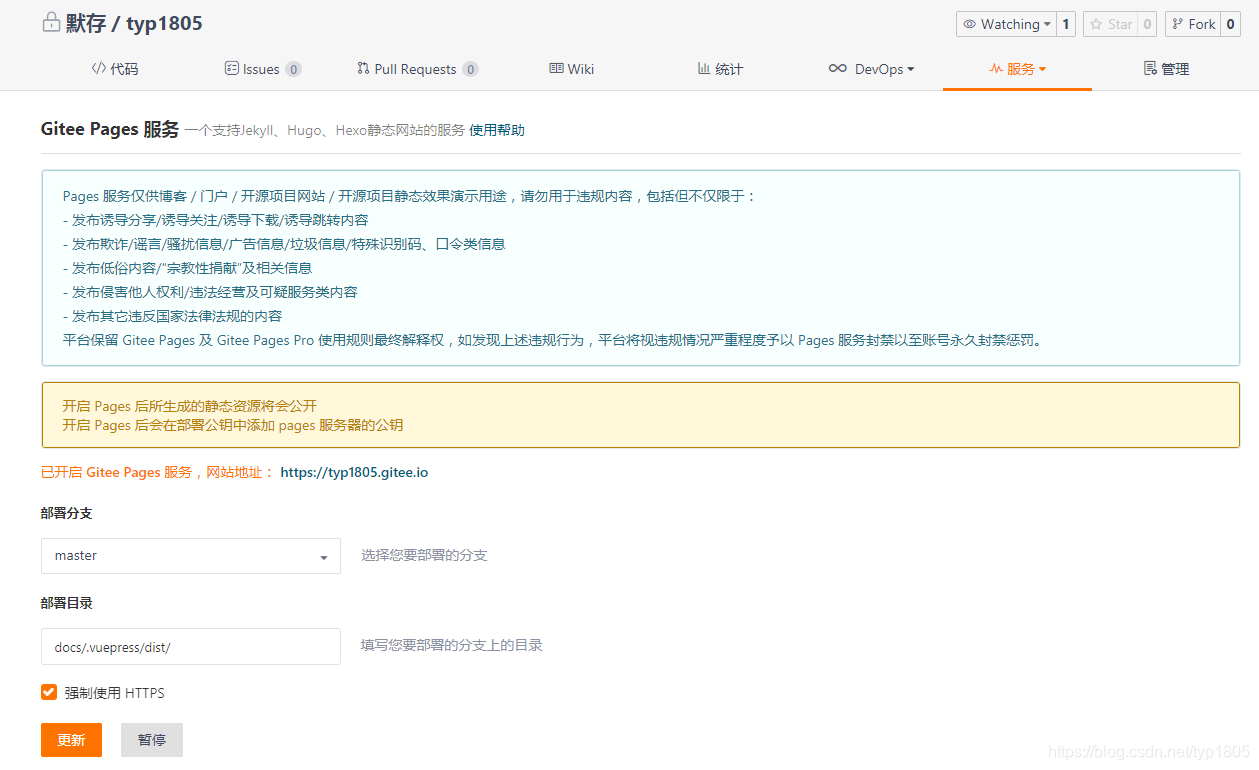Viewport: 1259px width, 770px height.
Task: Click the Gitee Pages 服务 heading
Action: [x=110, y=129]
